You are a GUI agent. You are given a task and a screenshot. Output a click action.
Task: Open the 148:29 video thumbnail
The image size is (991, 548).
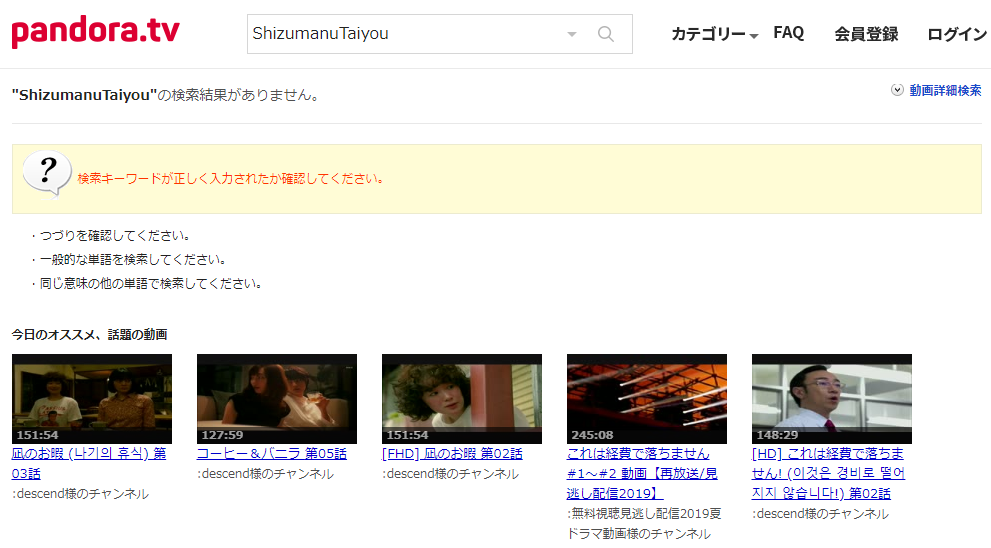pos(832,399)
